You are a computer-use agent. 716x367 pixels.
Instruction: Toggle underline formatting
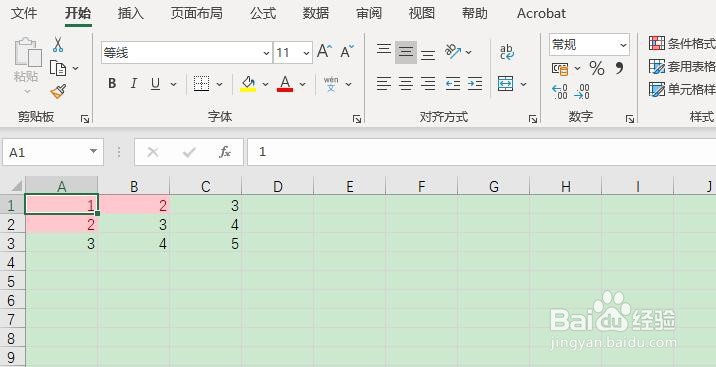(x=155, y=84)
